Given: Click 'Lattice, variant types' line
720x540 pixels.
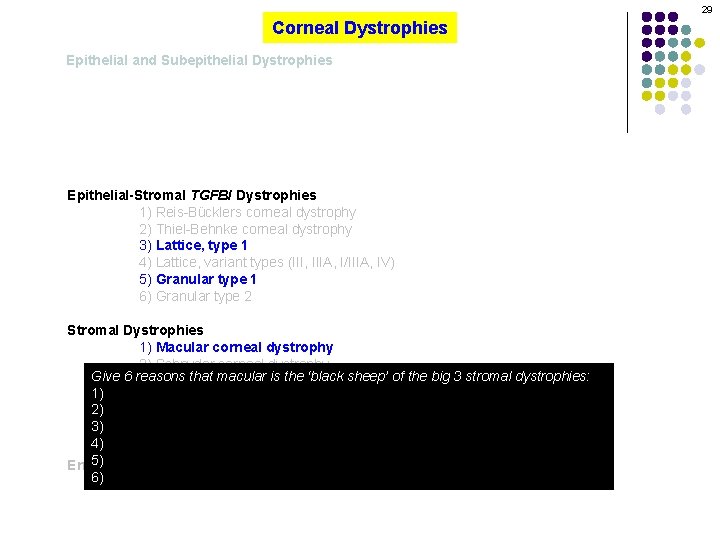Looking at the screenshot, I should 267,262.
